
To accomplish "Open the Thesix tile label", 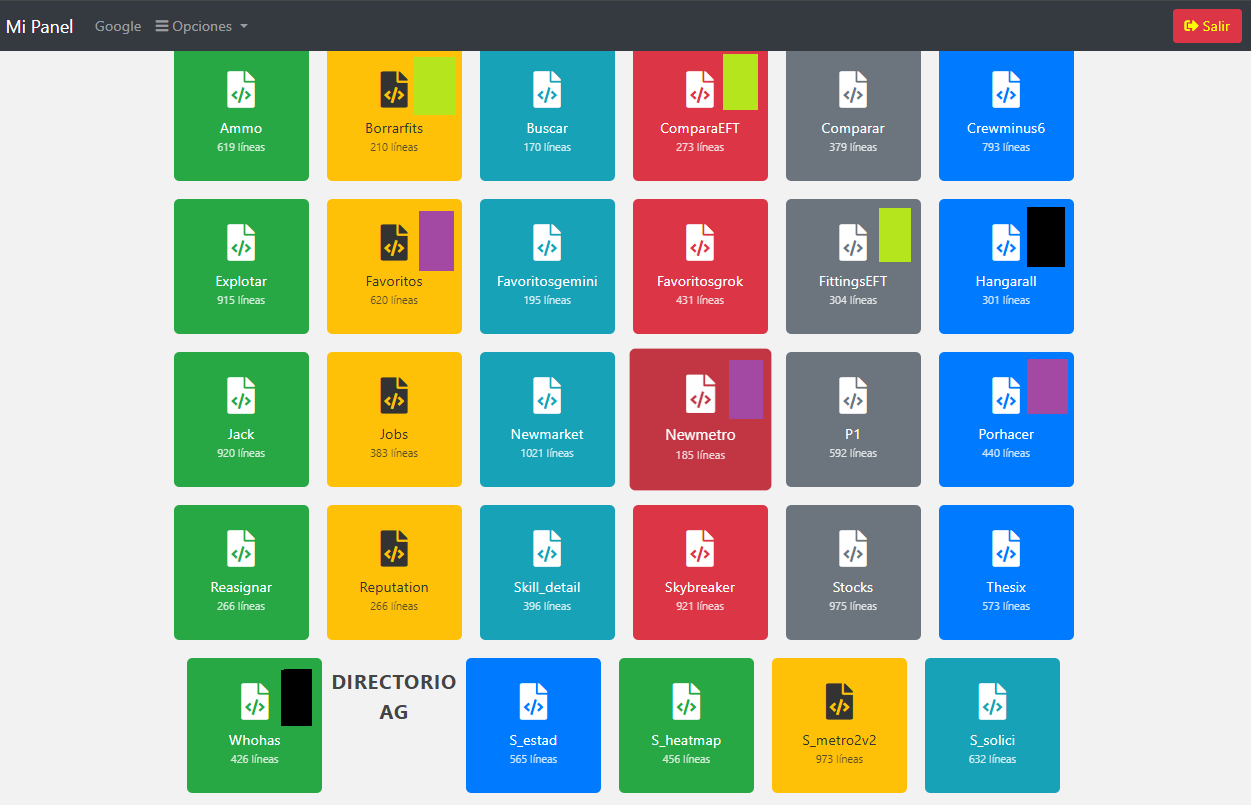I will 1006,587.
